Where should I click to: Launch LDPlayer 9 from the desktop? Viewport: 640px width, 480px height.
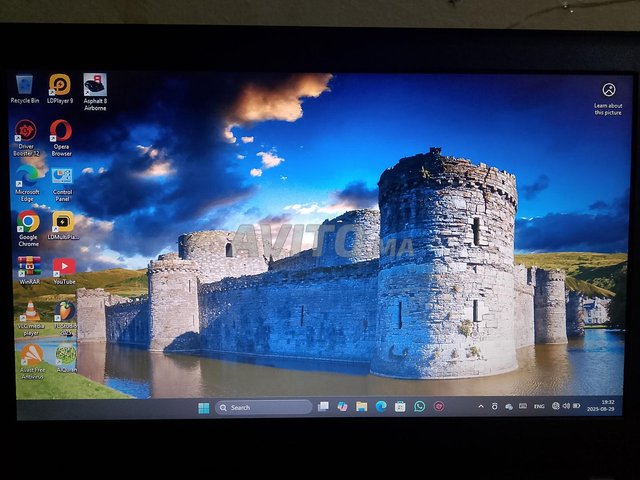(60, 86)
